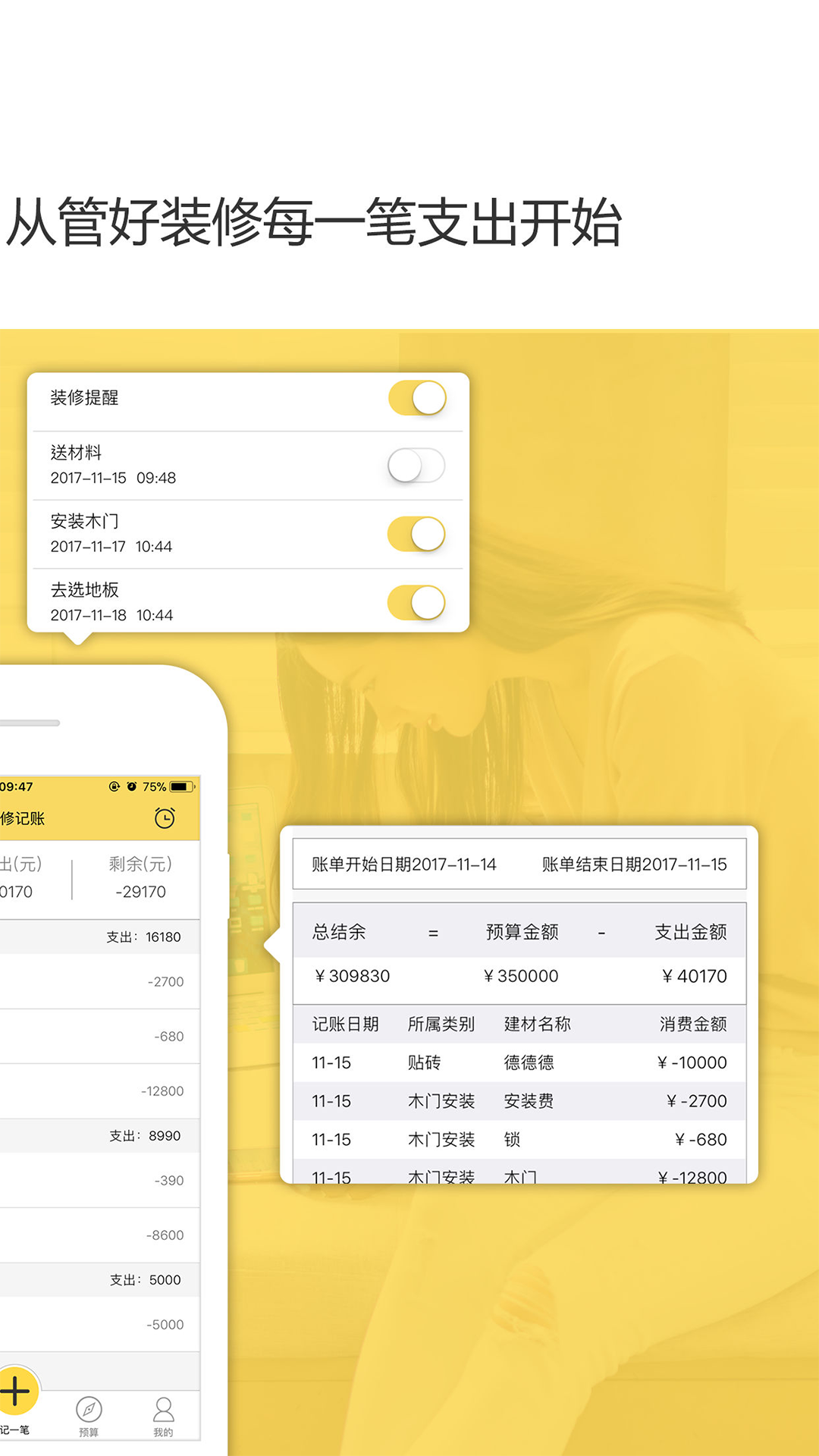Disable the 安装木门 reminder switch

point(416,534)
